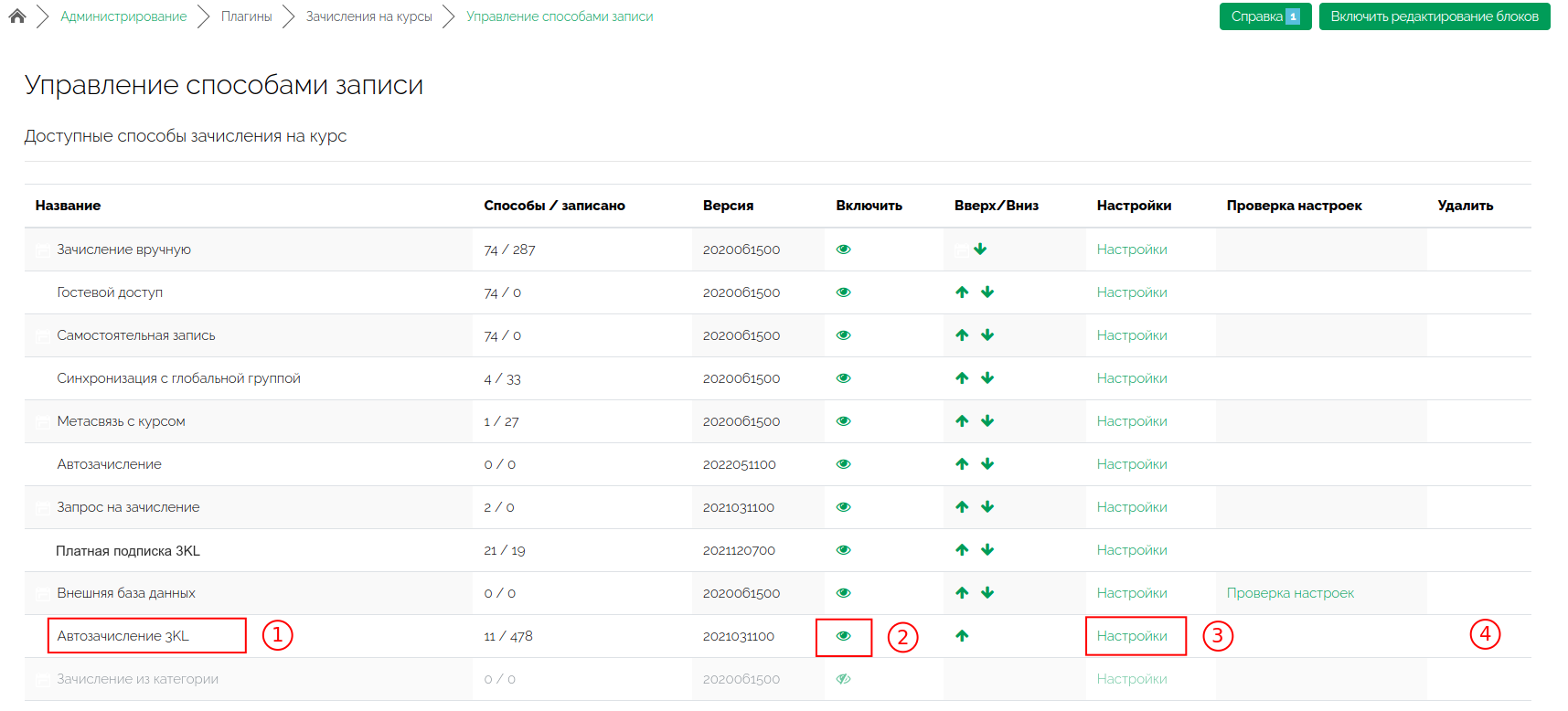Image resolution: width=1568 pixels, height=711 pixels.
Task: Move Гостевой доступ down
Action: 987,292
